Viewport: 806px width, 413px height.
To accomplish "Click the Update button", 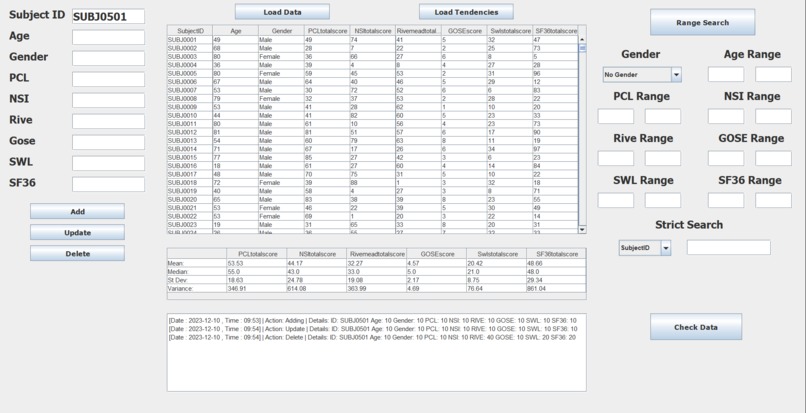I will click(77, 232).
